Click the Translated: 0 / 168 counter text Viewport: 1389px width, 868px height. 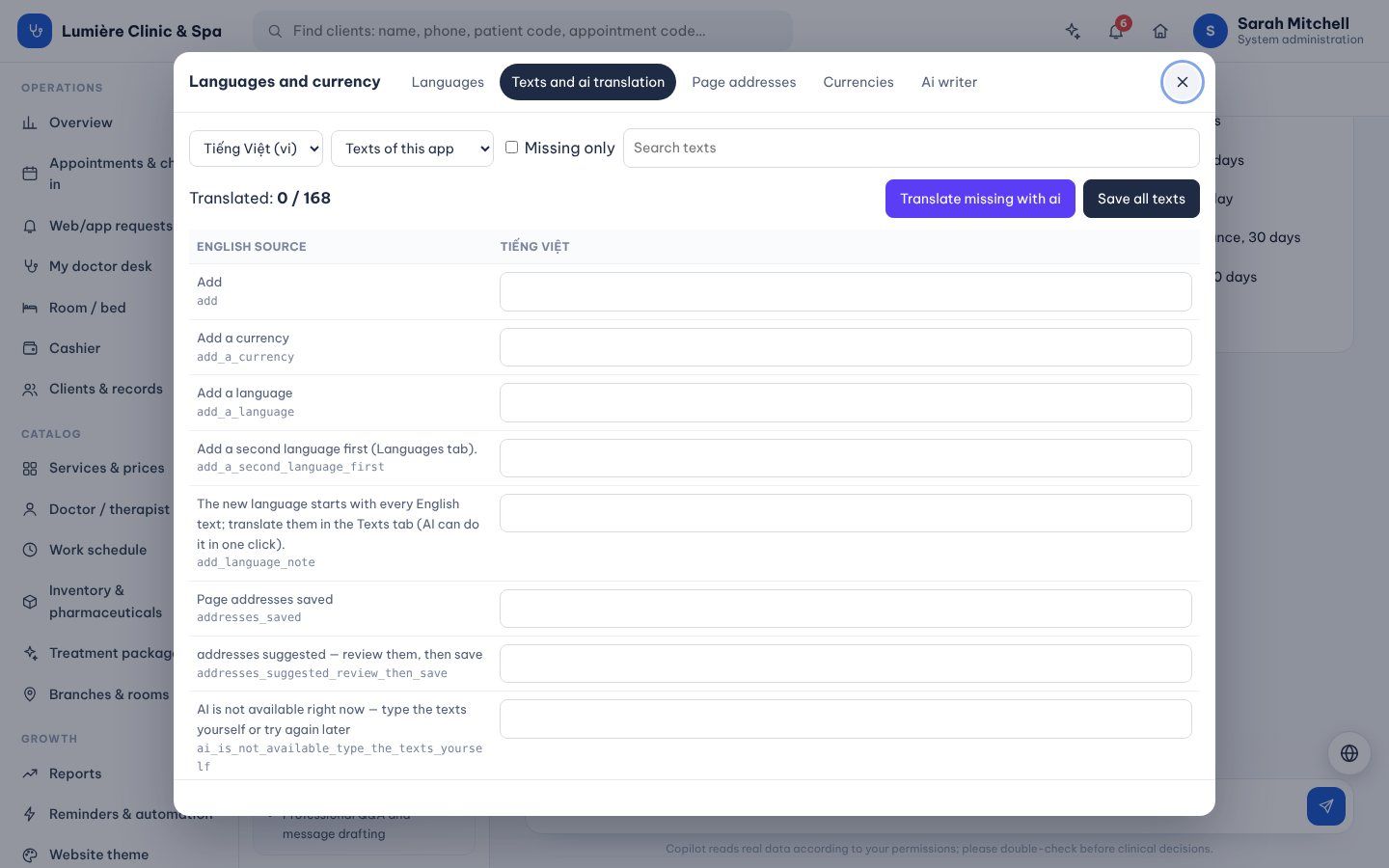tap(260, 198)
